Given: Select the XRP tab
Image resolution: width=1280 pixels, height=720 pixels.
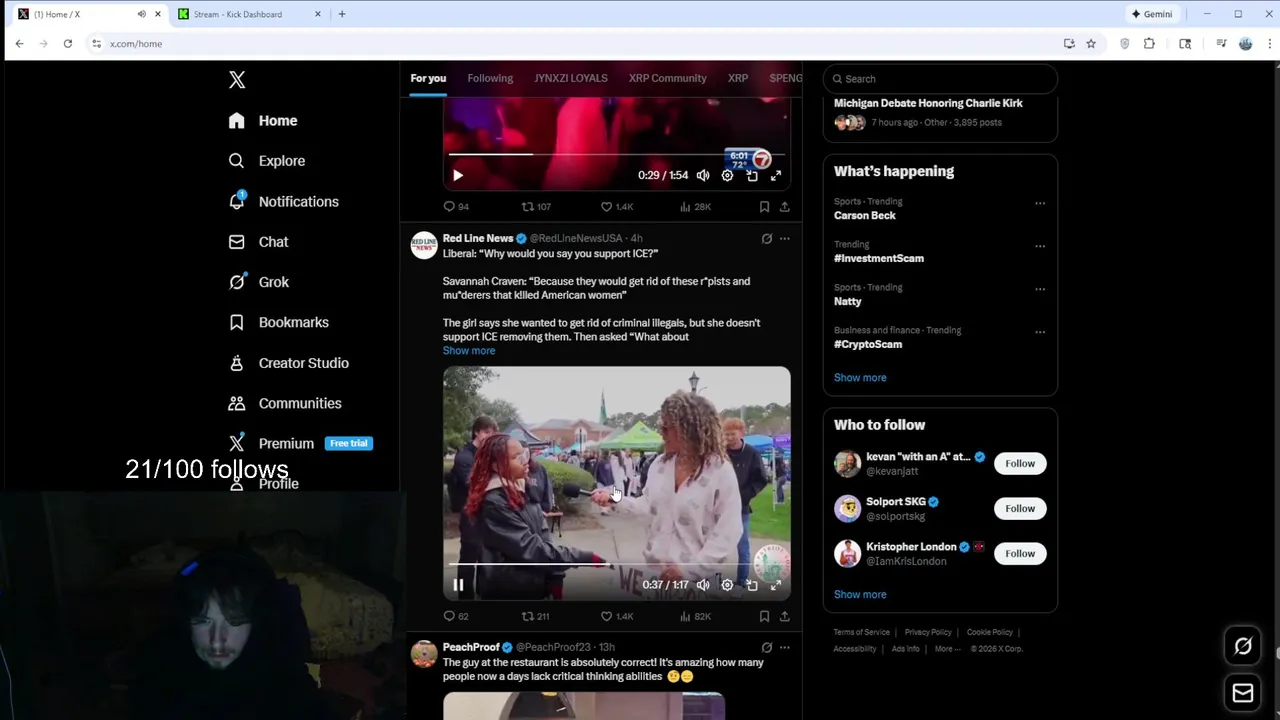Looking at the screenshot, I should (738, 78).
